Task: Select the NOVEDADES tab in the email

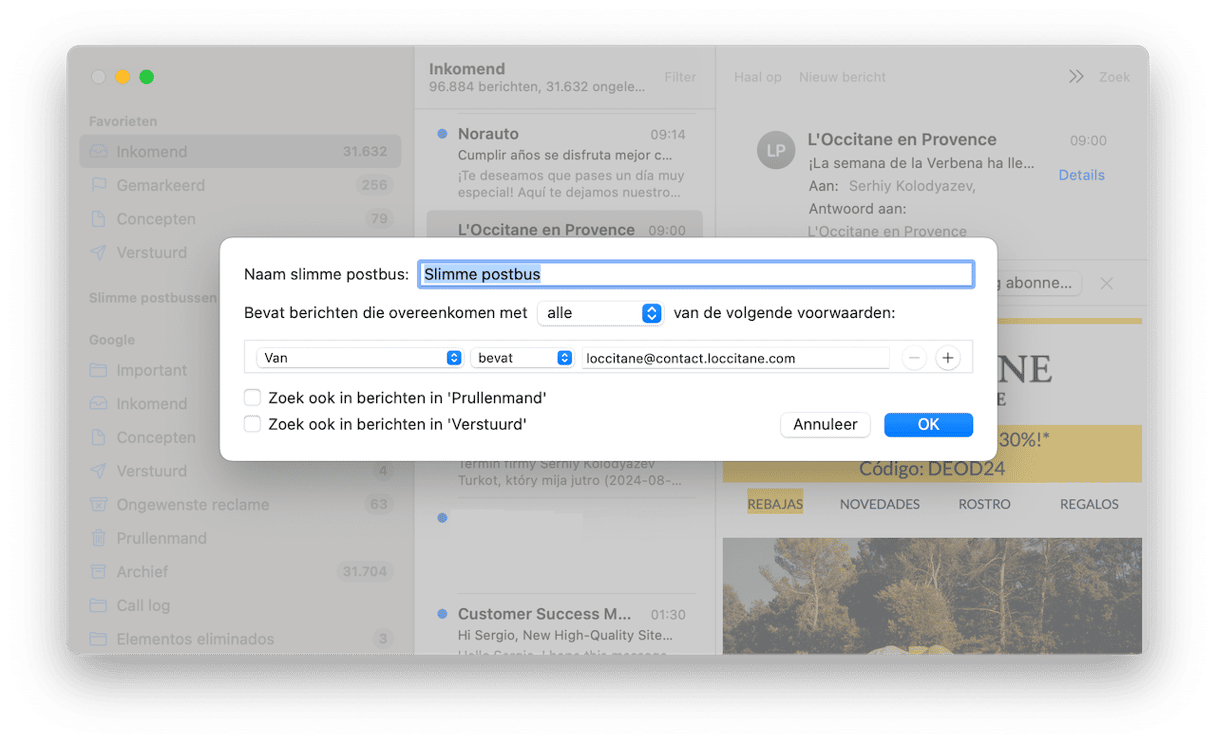Action: click(x=880, y=504)
